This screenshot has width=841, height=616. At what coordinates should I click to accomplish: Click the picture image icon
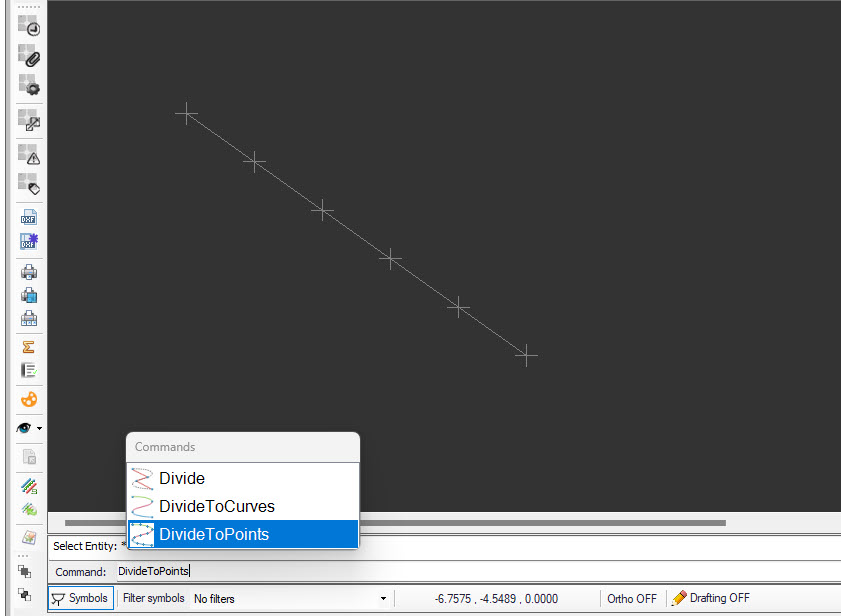tap(29, 537)
